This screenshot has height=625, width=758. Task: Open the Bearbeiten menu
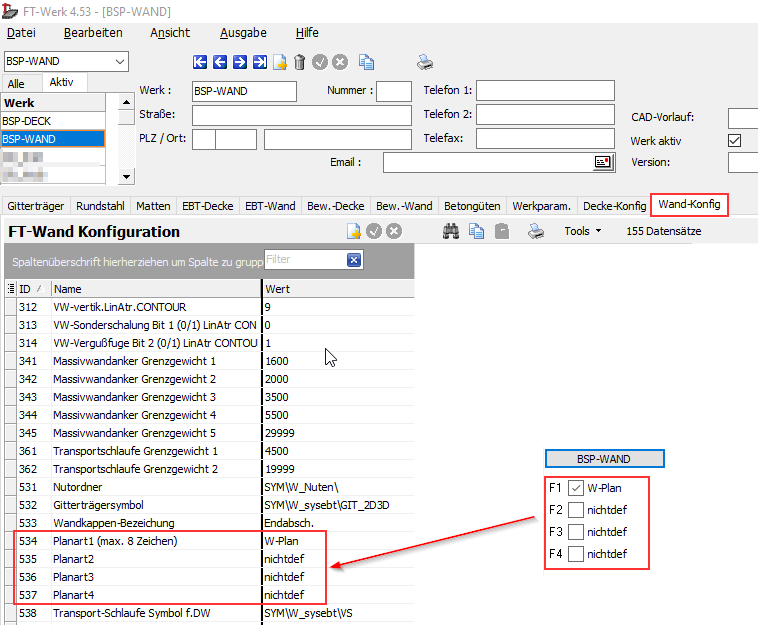(x=93, y=33)
